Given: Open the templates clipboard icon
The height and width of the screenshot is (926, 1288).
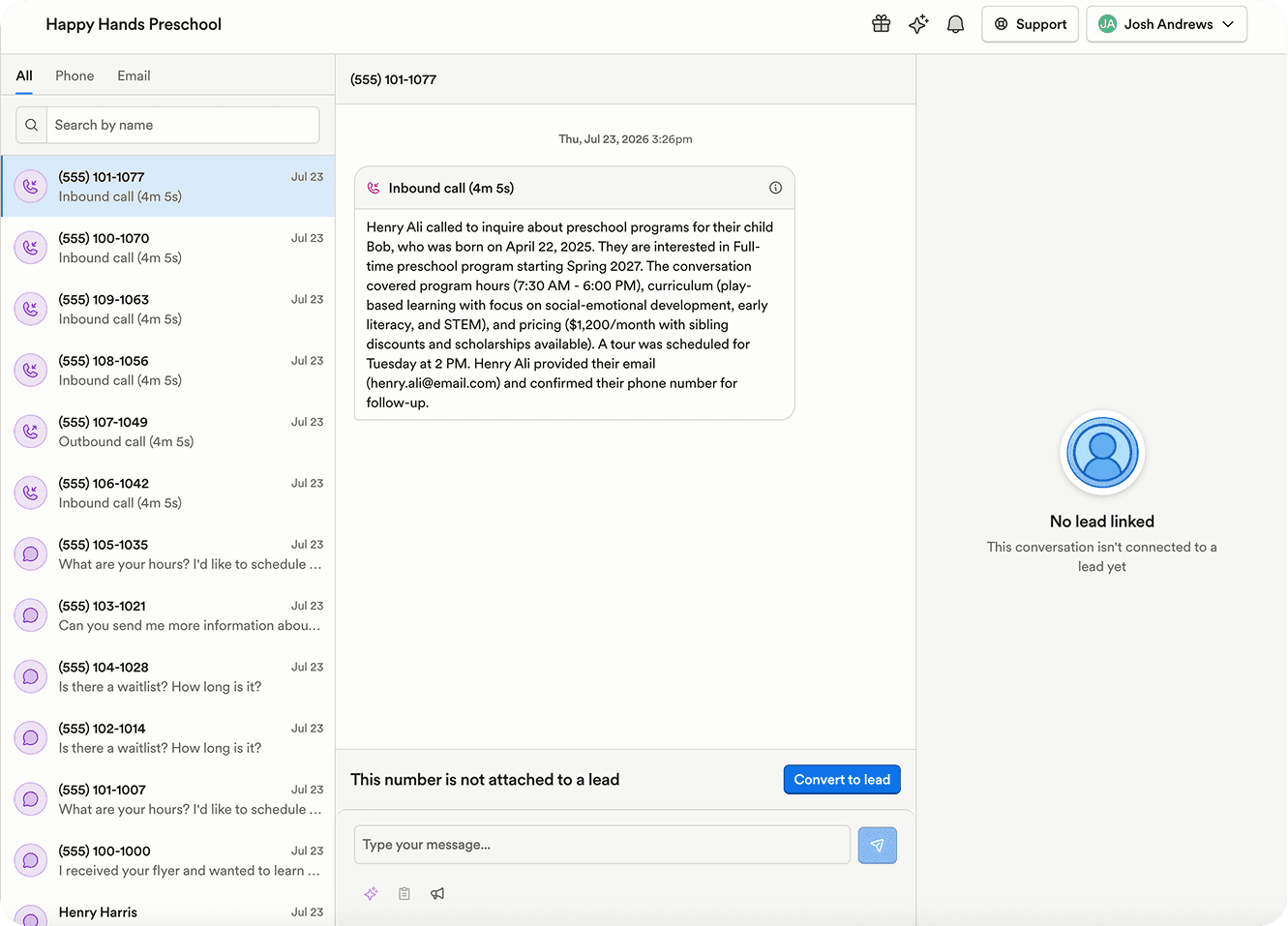Looking at the screenshot, I should 404,893.
